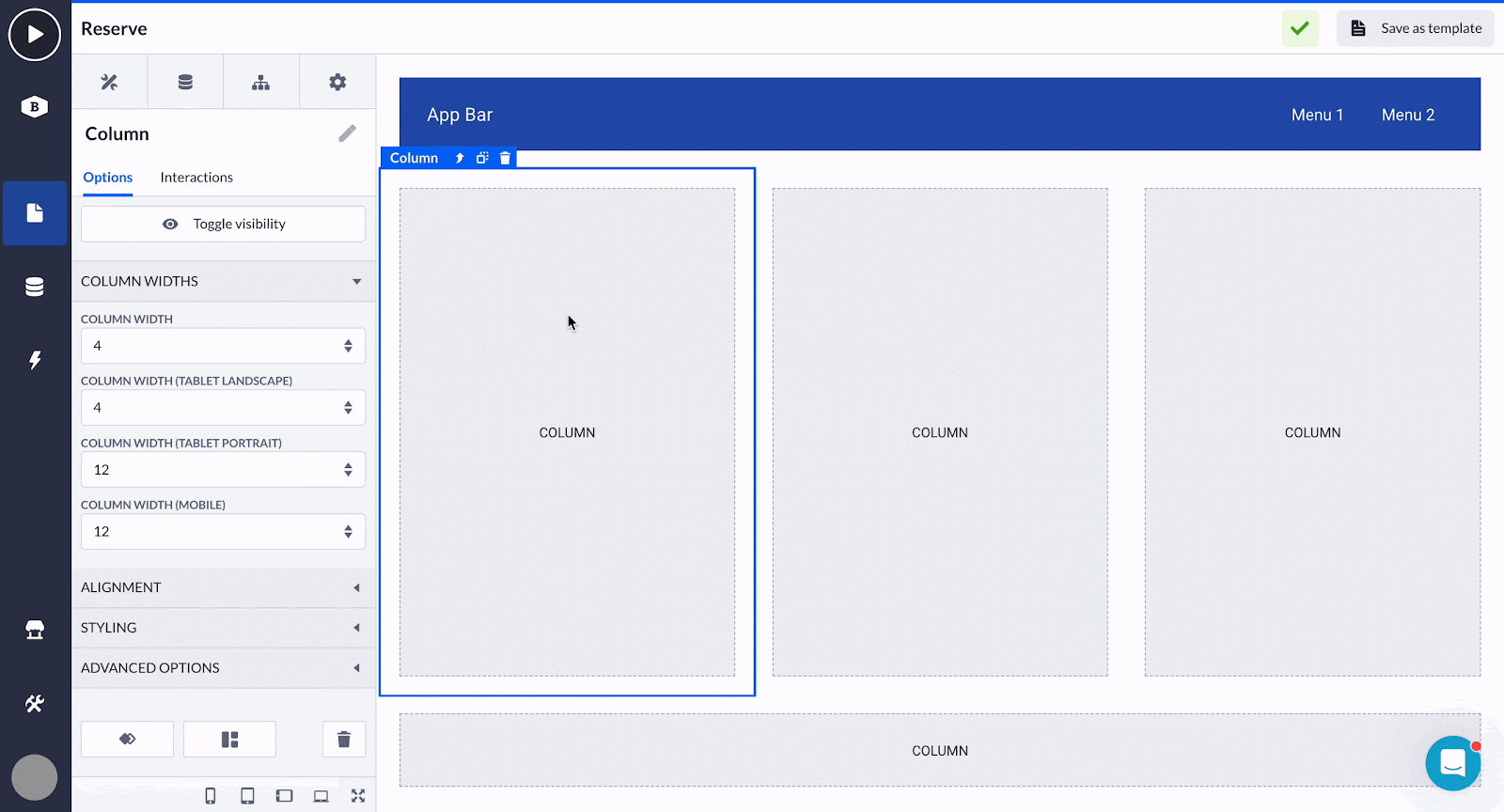Viewport: 1504px width, 812px height.
Task: Click the play preview button
Action: coord(35,35)
